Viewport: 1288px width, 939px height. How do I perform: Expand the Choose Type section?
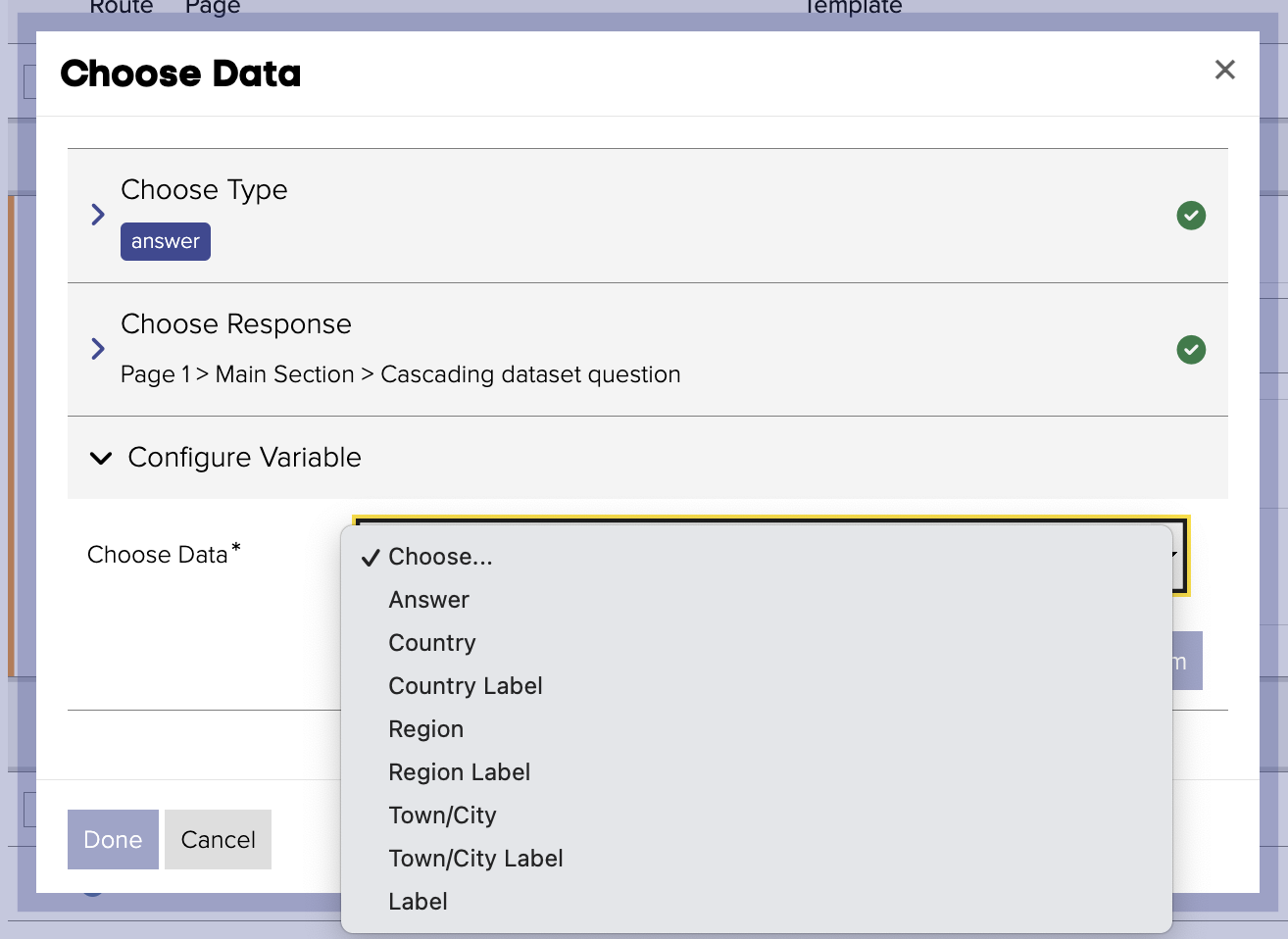[x=204, y=190]
